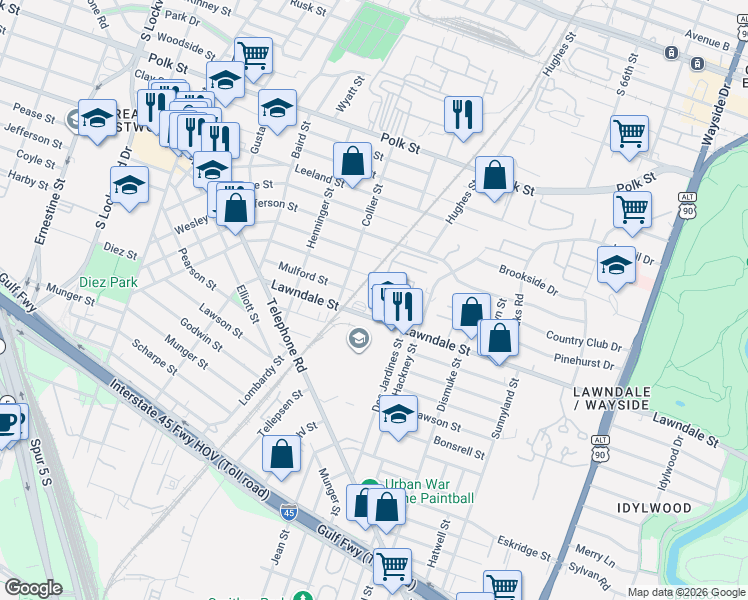Image resolution: width=748 pixels, height=600 pixels.
Task: Select the Urban War Paintball place label
Action: [x=429, y=491]
